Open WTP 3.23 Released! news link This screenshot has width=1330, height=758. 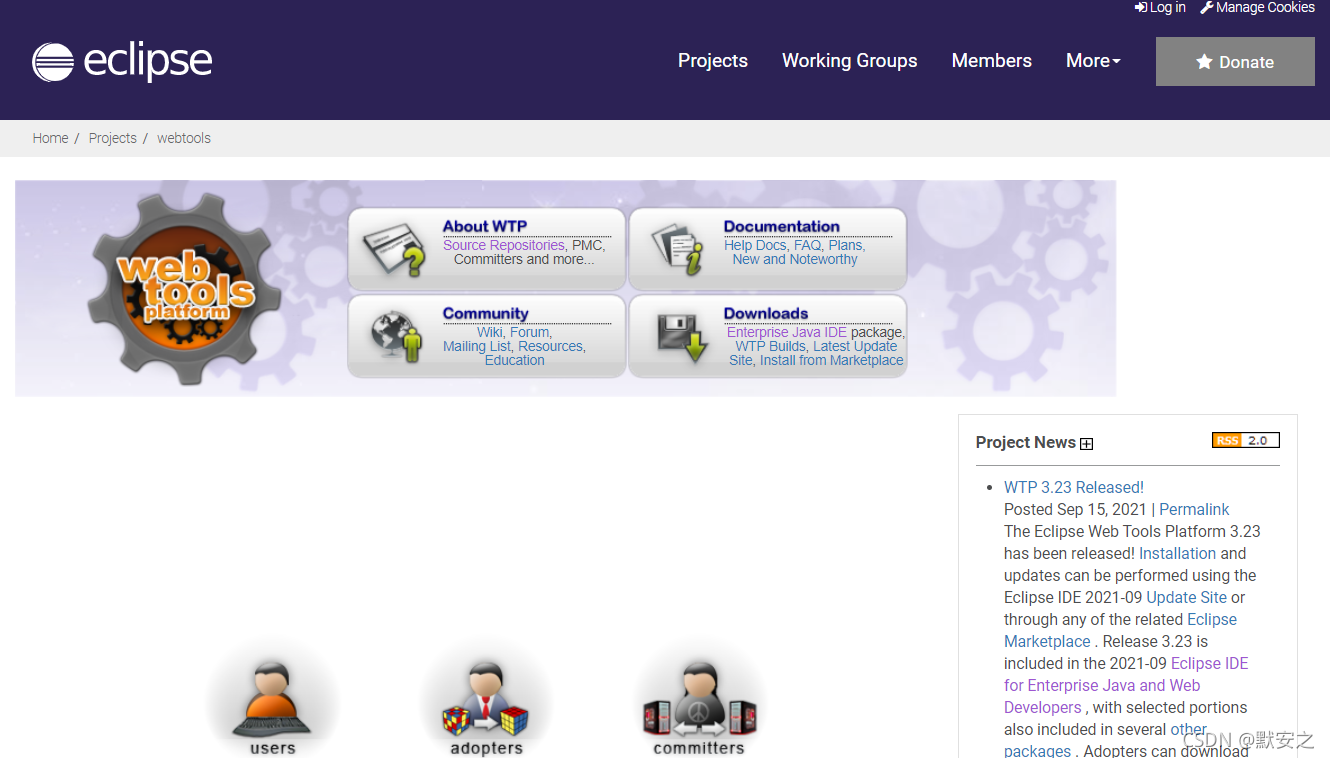point(1074,487)
